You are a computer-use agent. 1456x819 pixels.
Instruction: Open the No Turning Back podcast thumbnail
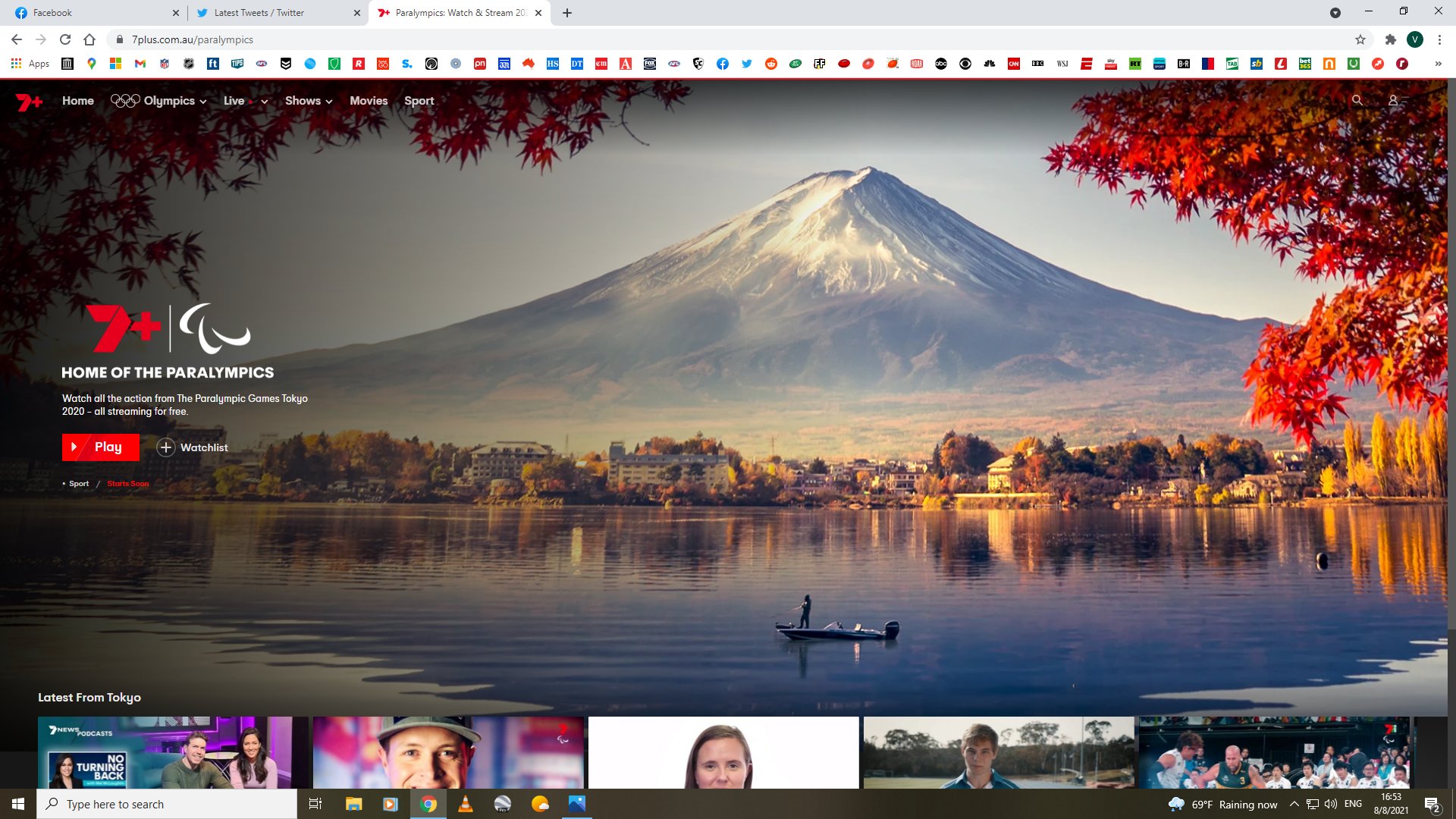pos(173,752)
